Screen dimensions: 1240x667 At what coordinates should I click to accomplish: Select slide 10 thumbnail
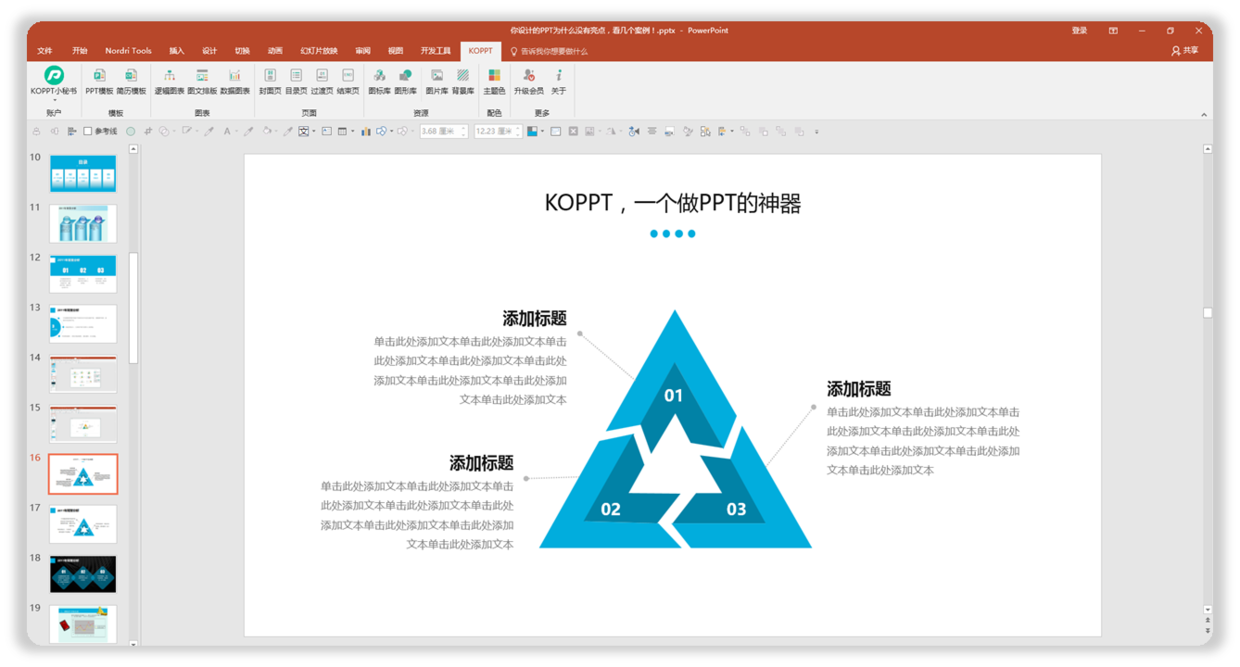point(83,174)
